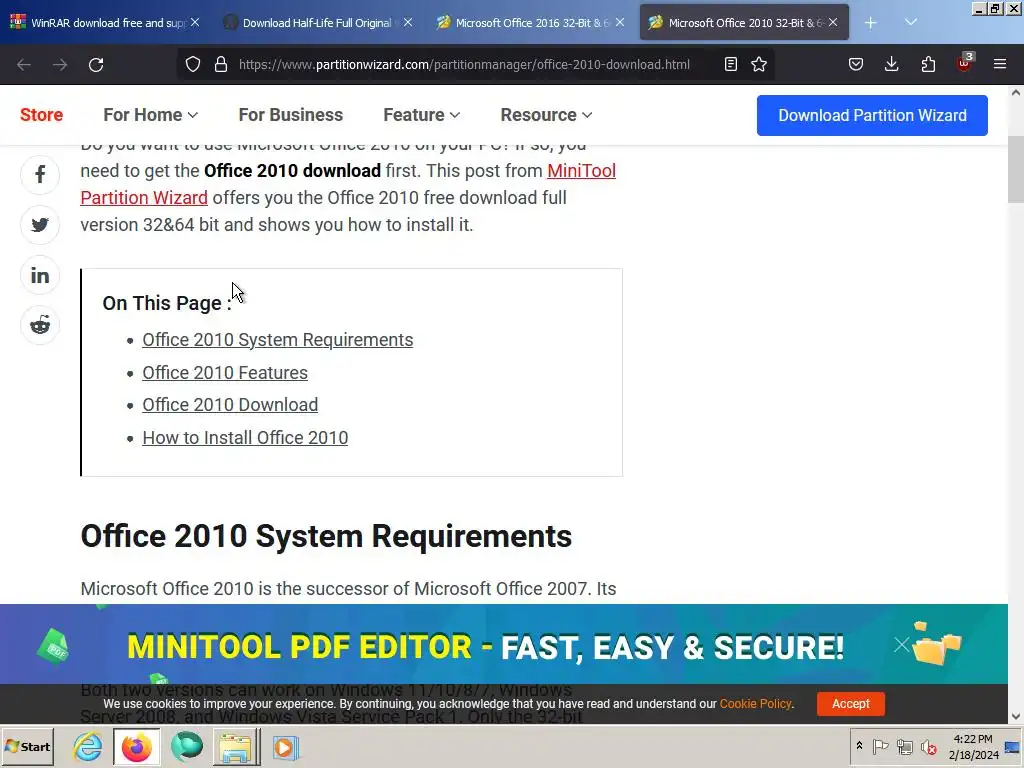
Task: Share article on Twitter
Action: (x=40, y=225)
